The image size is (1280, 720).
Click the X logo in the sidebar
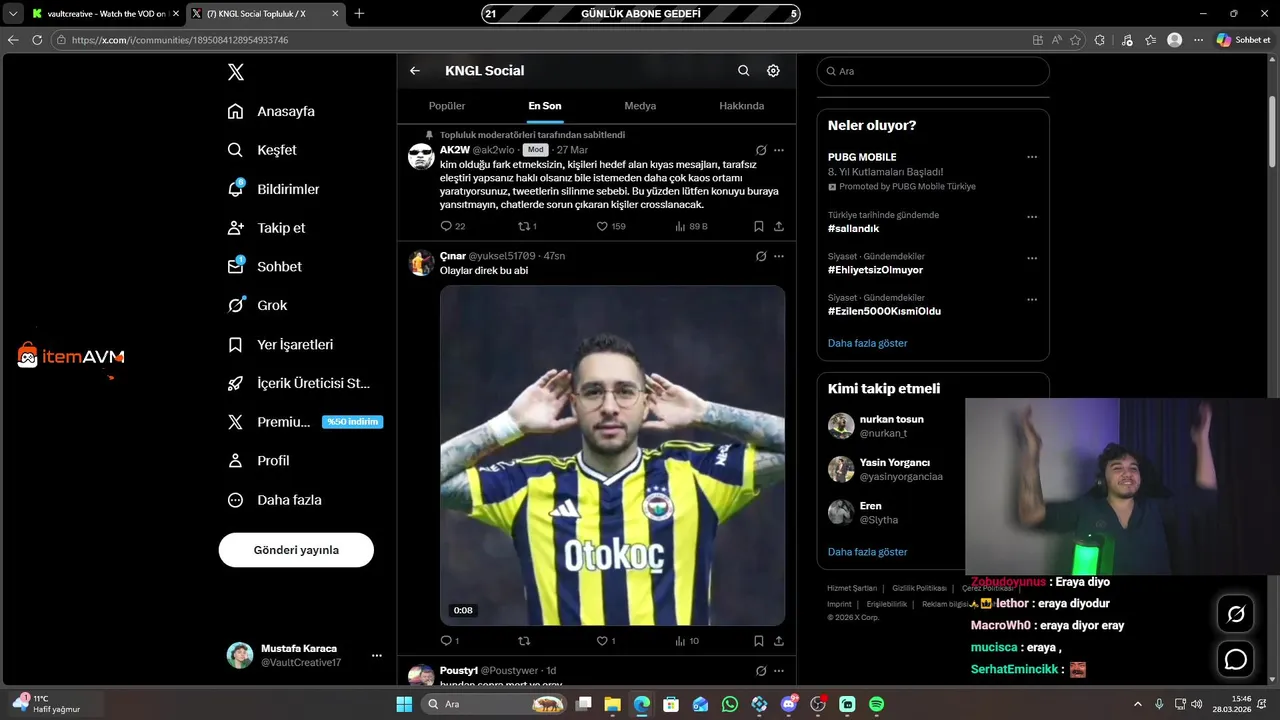point(235,72)
